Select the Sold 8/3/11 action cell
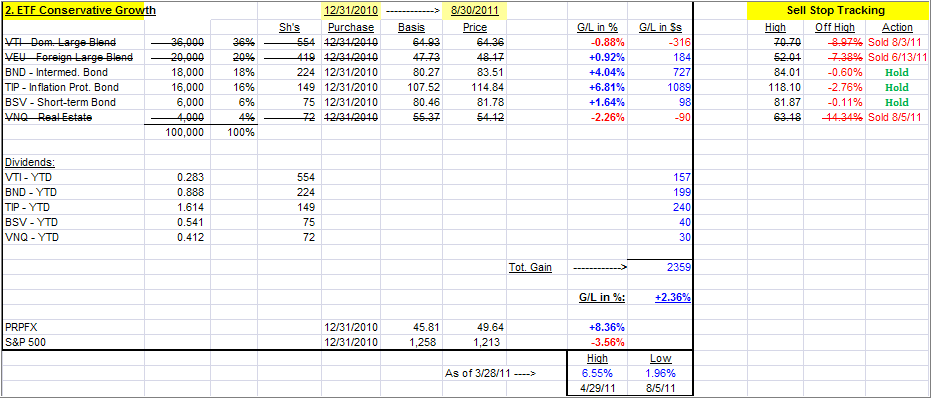Screen dimensions: 931x398 click(x=897, y=42)
